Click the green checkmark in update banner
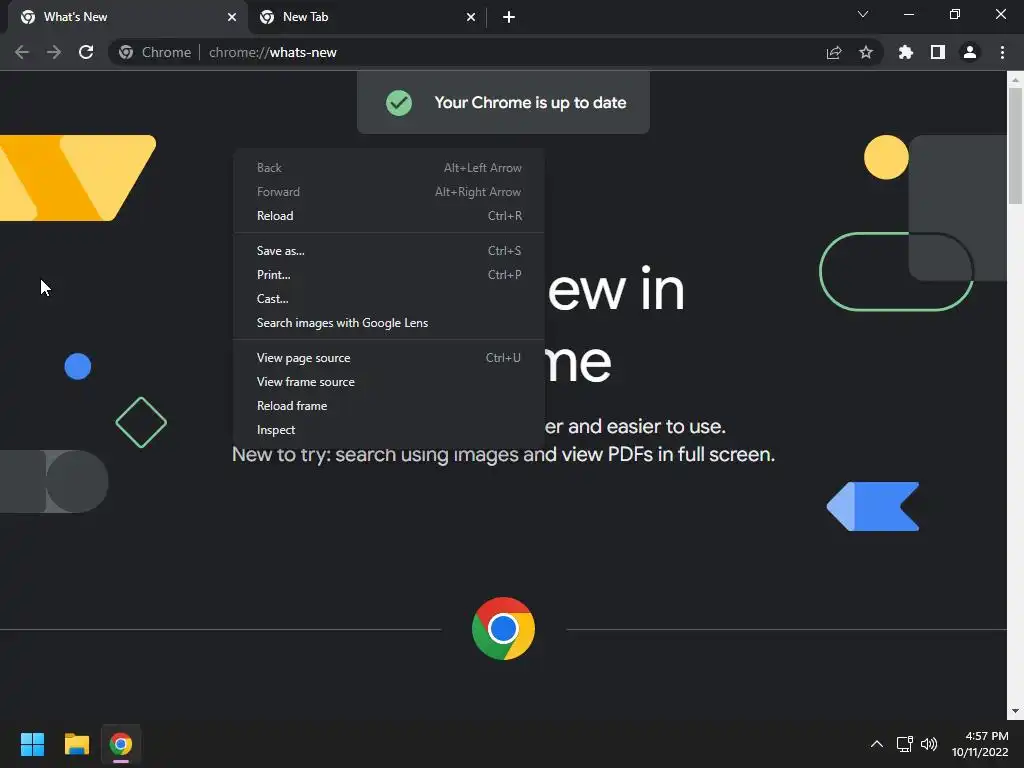The image size is (1024, 768). 399,103
